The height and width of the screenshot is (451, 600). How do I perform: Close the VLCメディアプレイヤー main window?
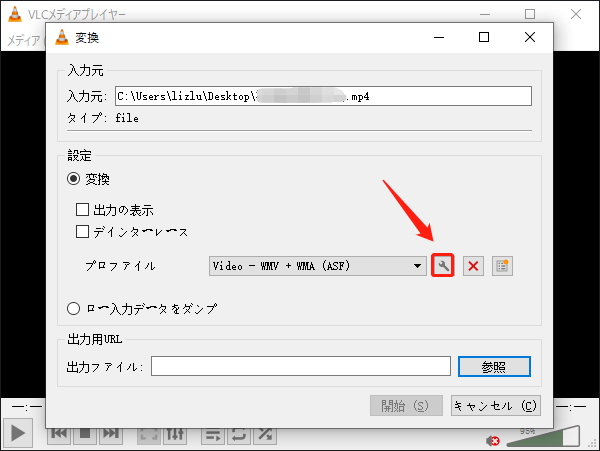click(576, 14)
